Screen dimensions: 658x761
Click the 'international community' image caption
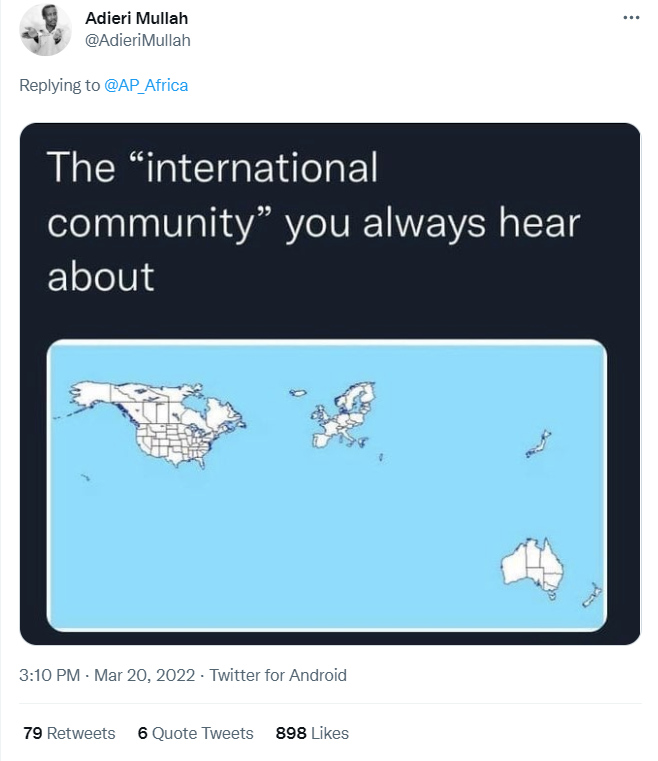[x=313, y=221]
